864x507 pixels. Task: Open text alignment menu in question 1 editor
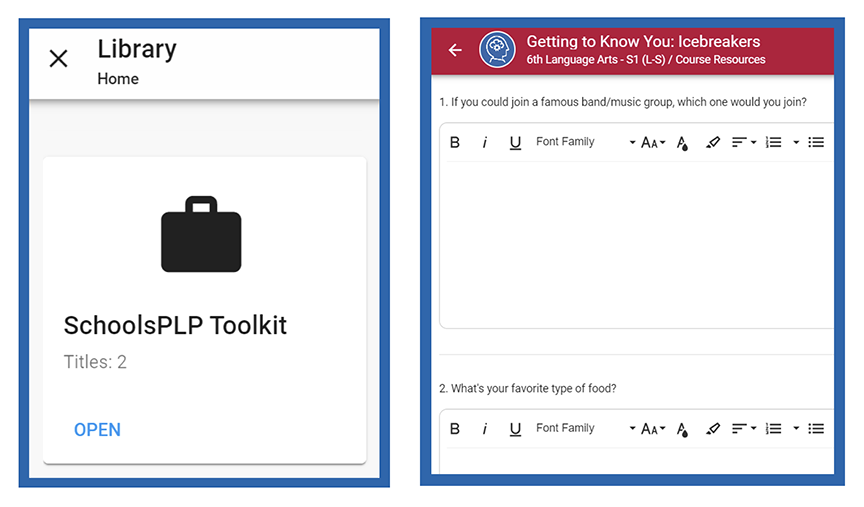744,143
